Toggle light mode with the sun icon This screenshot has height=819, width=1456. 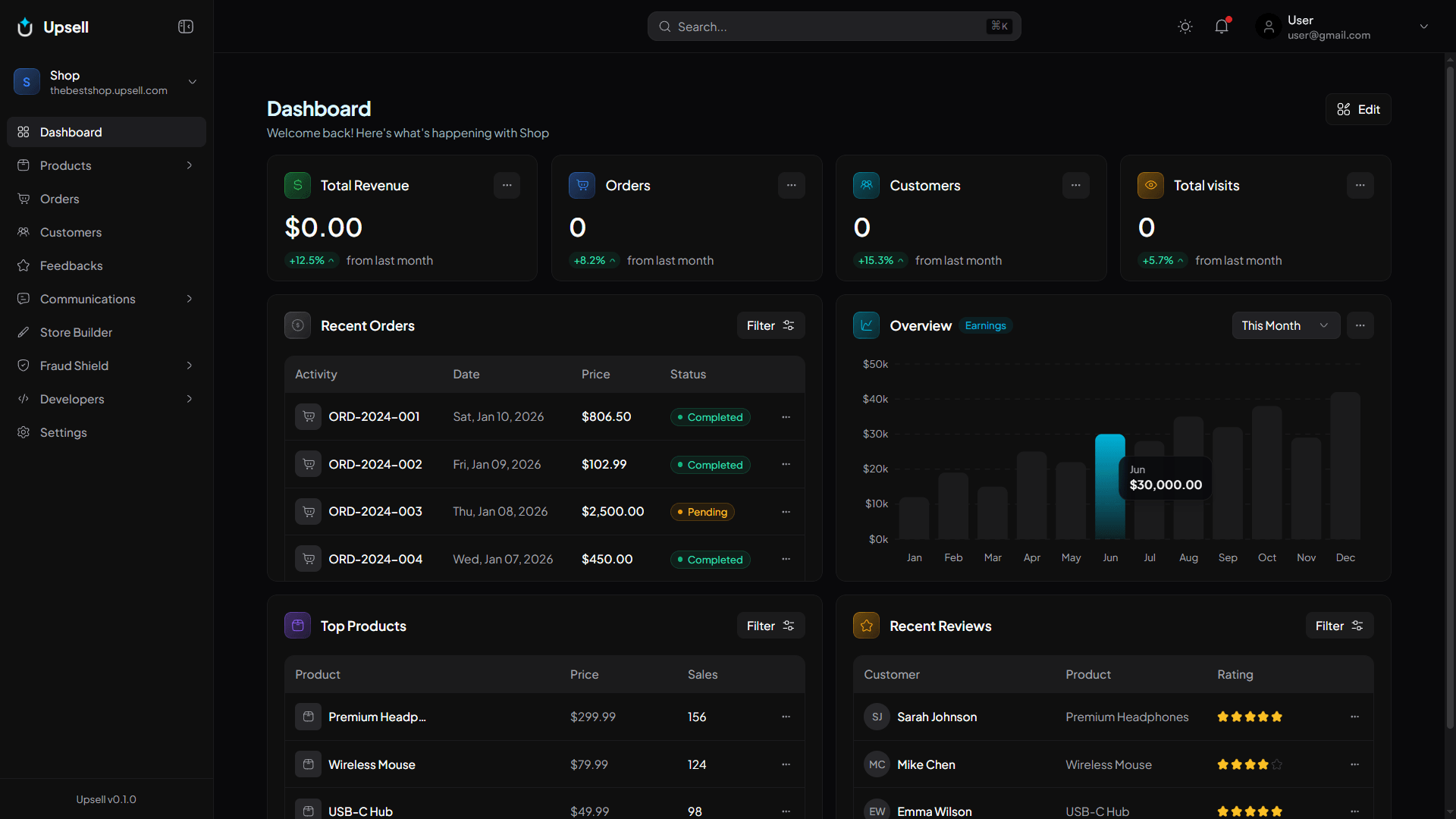(1185, 27)
